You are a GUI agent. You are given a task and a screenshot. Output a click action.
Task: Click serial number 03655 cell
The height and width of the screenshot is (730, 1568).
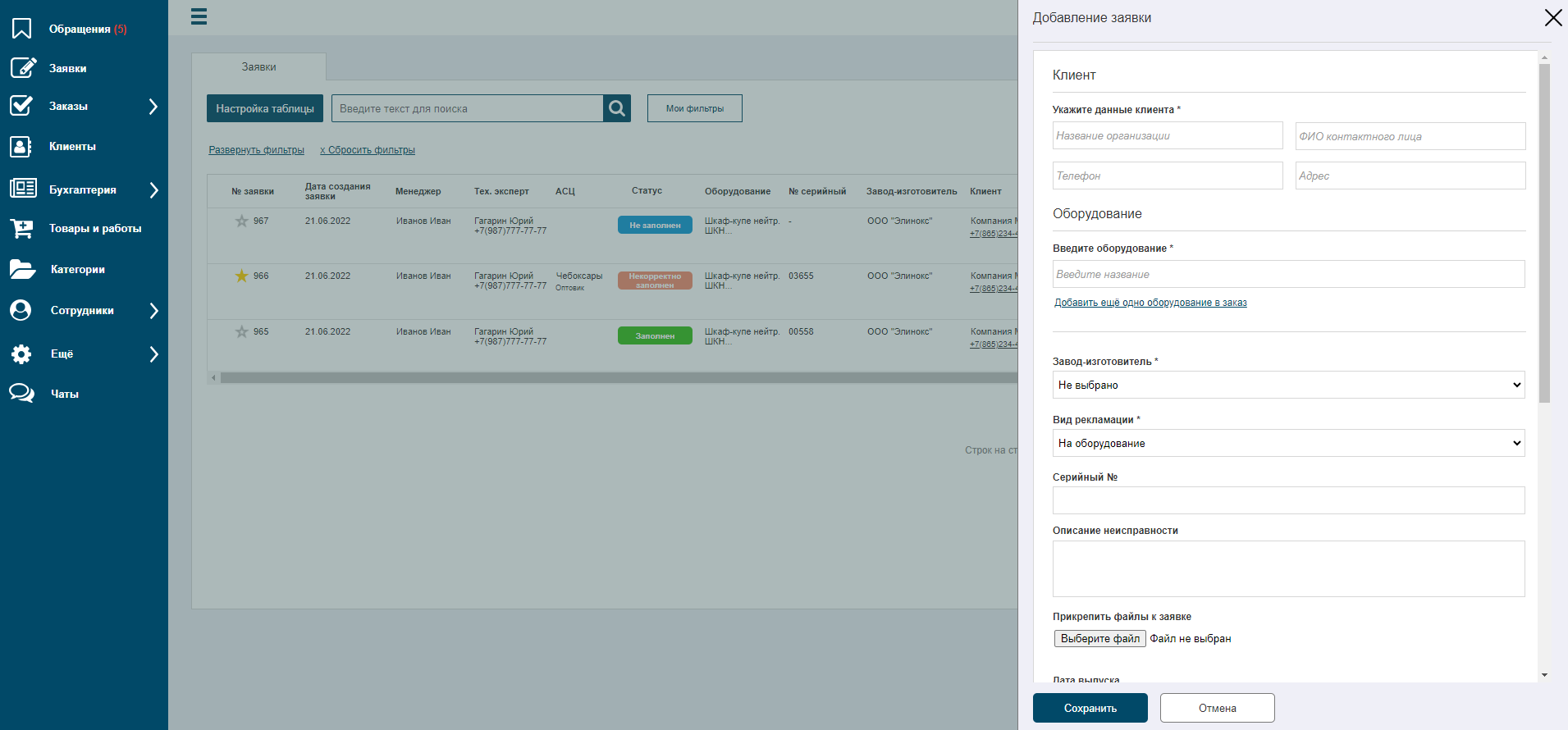801,276
